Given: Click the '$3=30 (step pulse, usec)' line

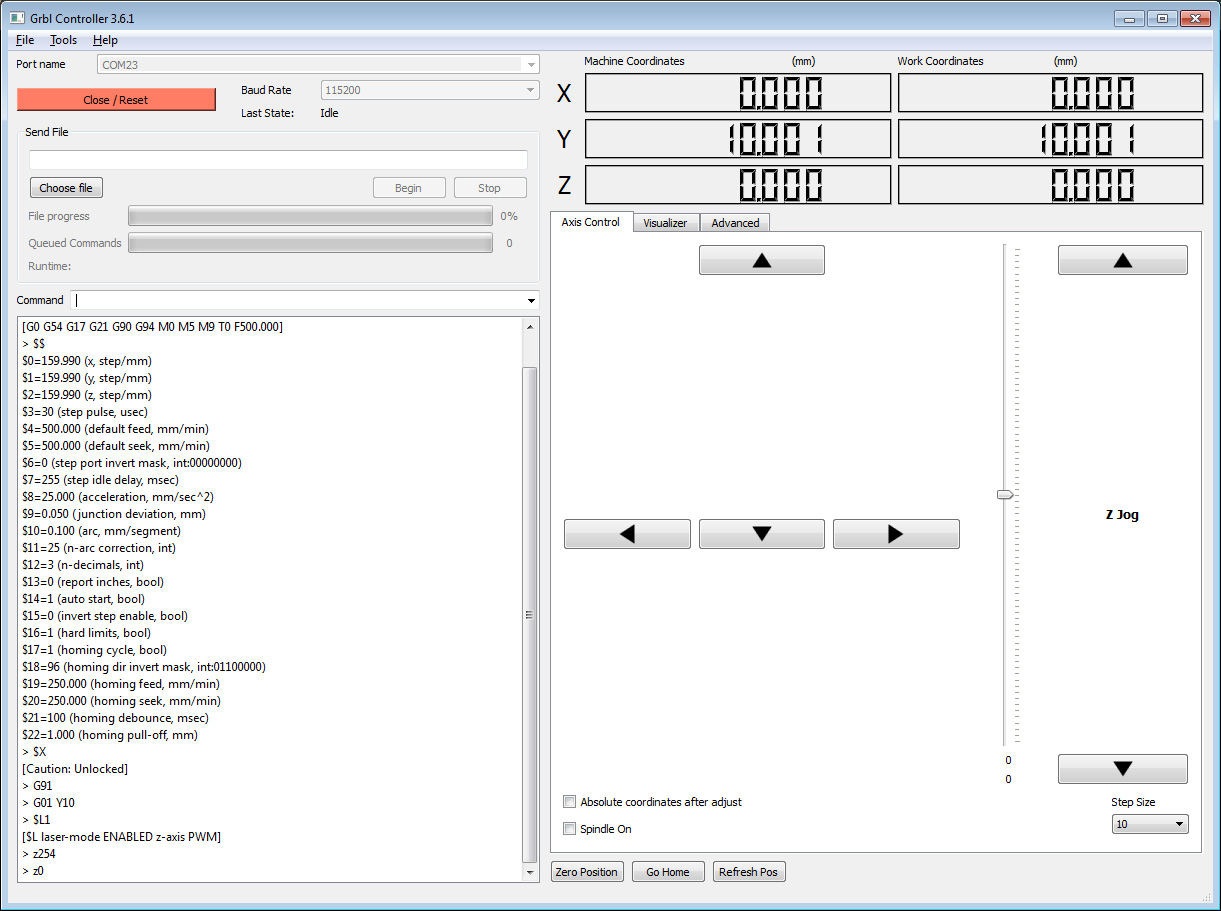Looking at the screenshot, I should point(87,412).
